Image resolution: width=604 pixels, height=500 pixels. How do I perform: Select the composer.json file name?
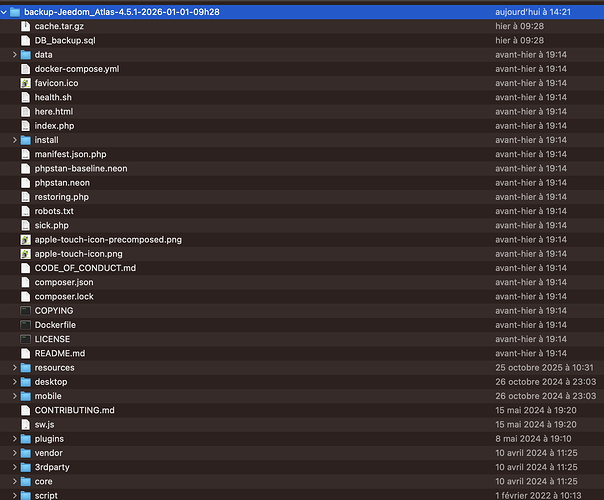pos(64,282)
